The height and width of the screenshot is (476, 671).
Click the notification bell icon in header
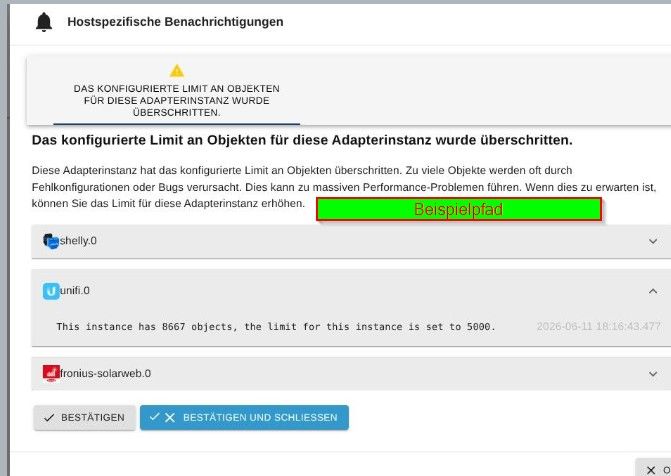44,22
